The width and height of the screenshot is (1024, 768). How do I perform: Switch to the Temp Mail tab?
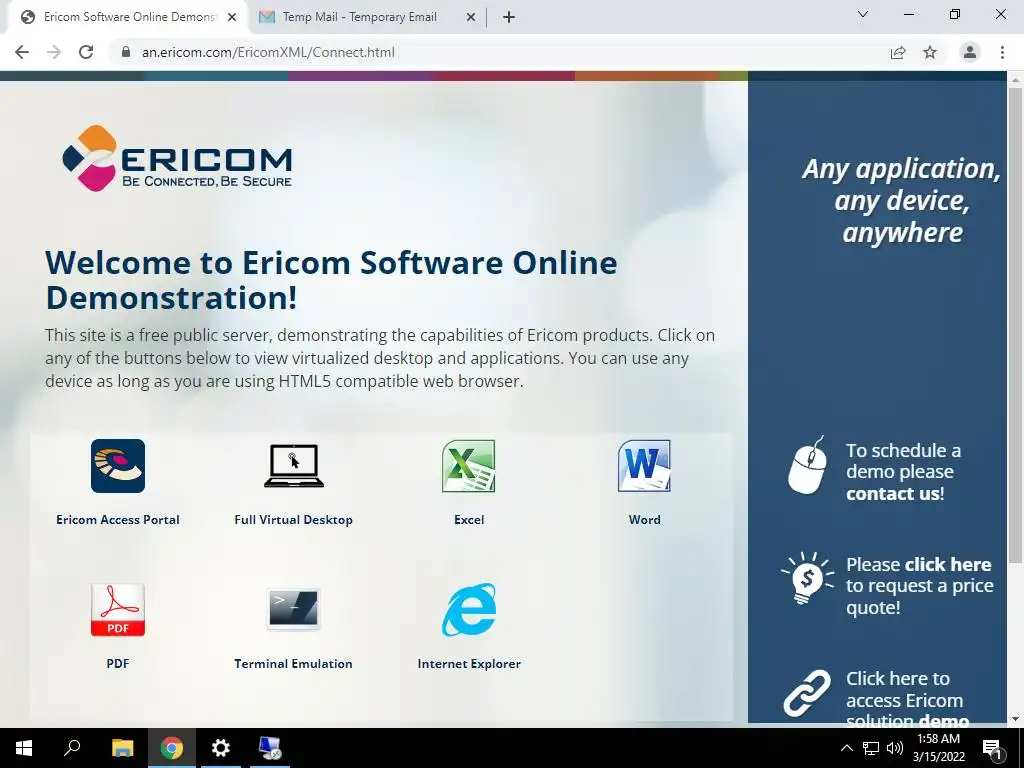367,17
